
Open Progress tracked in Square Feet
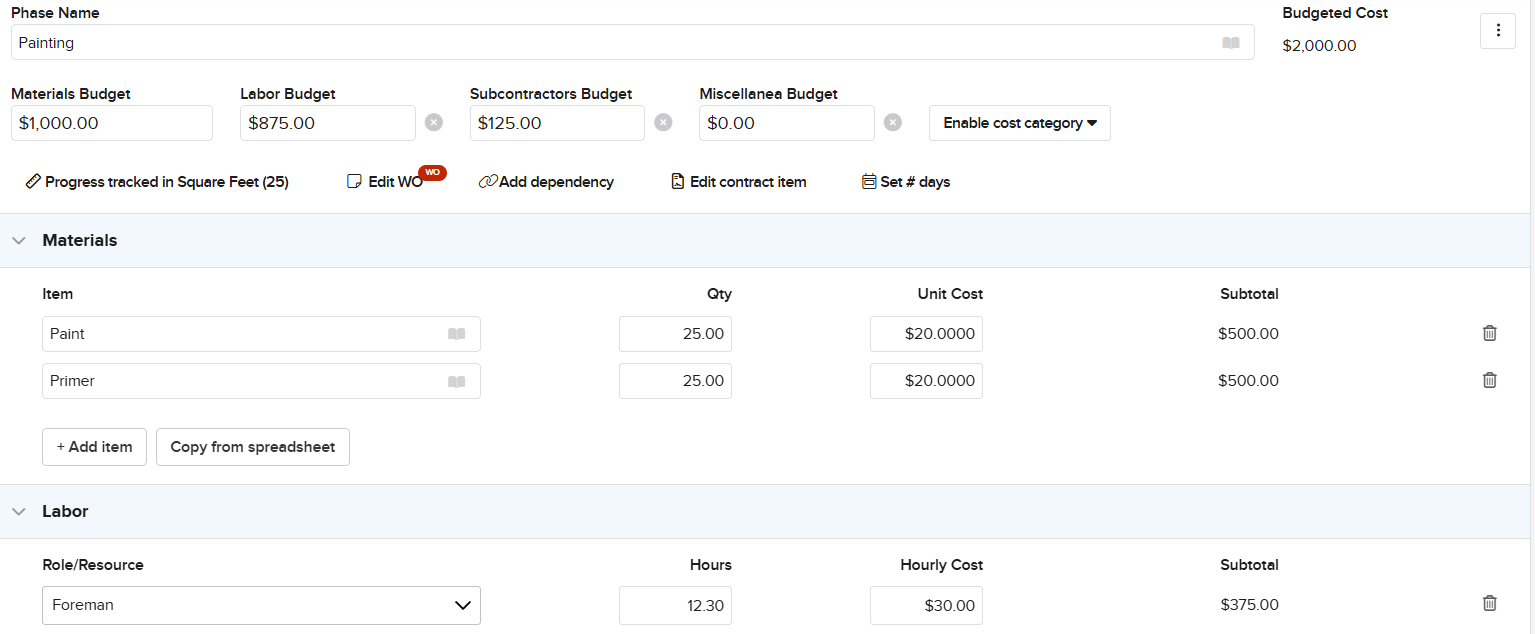click(157, 182)
